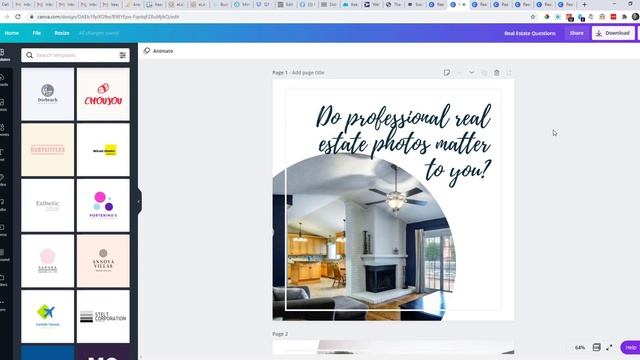Open the Photos tab in the sidebar
The image size is (640, 360).
4,105
